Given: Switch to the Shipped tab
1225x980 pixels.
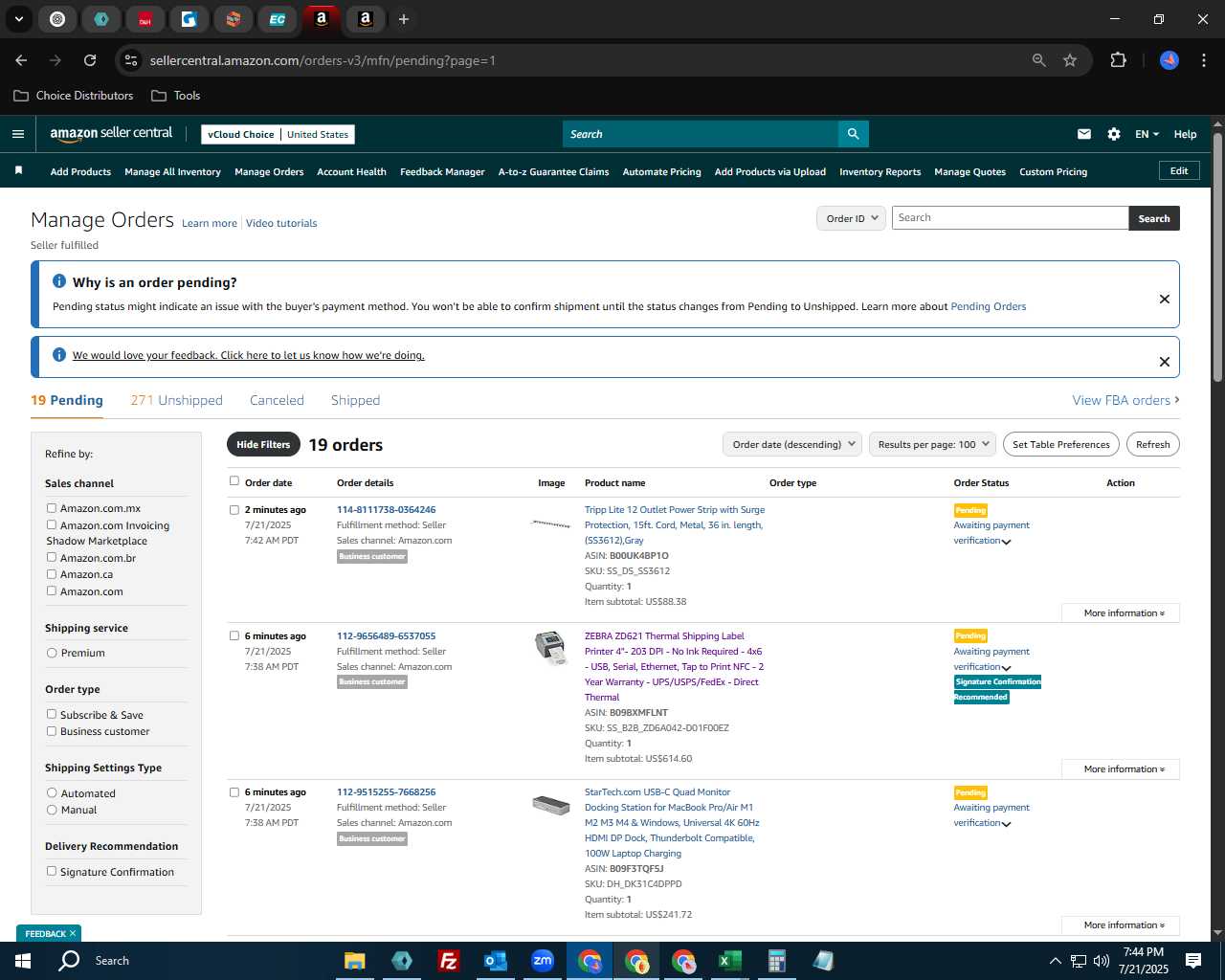Looking at the screenshot, I should pyautogui.click(x=355, y=400).
